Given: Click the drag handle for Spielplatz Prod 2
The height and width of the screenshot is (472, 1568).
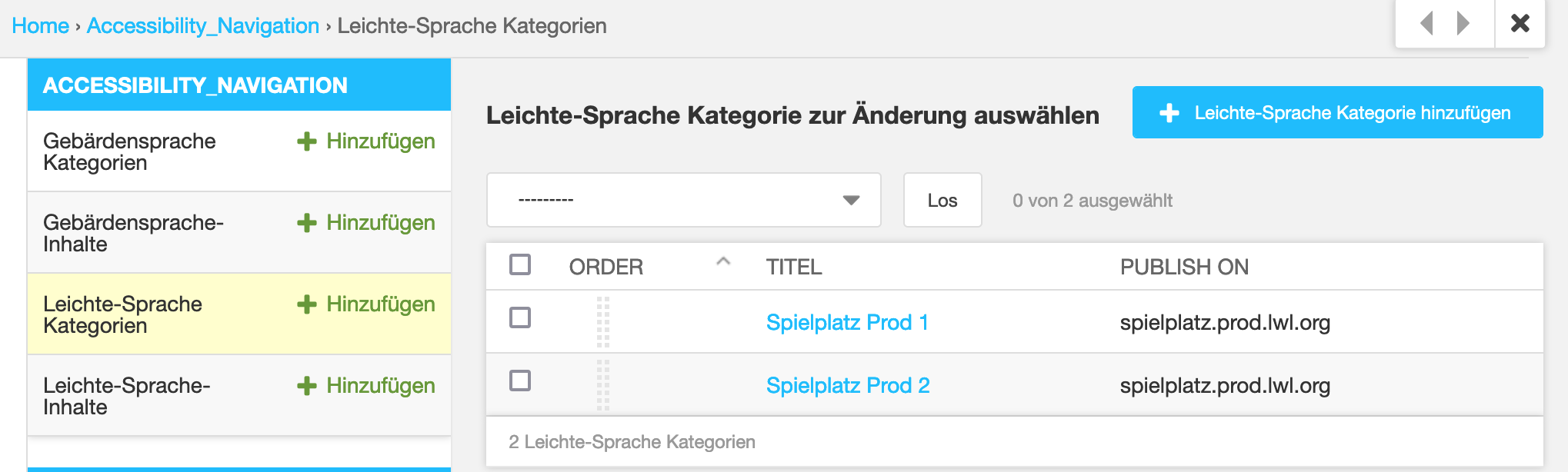Looking at the screenshot, I should pyautogui.click(x=603, y=385).
